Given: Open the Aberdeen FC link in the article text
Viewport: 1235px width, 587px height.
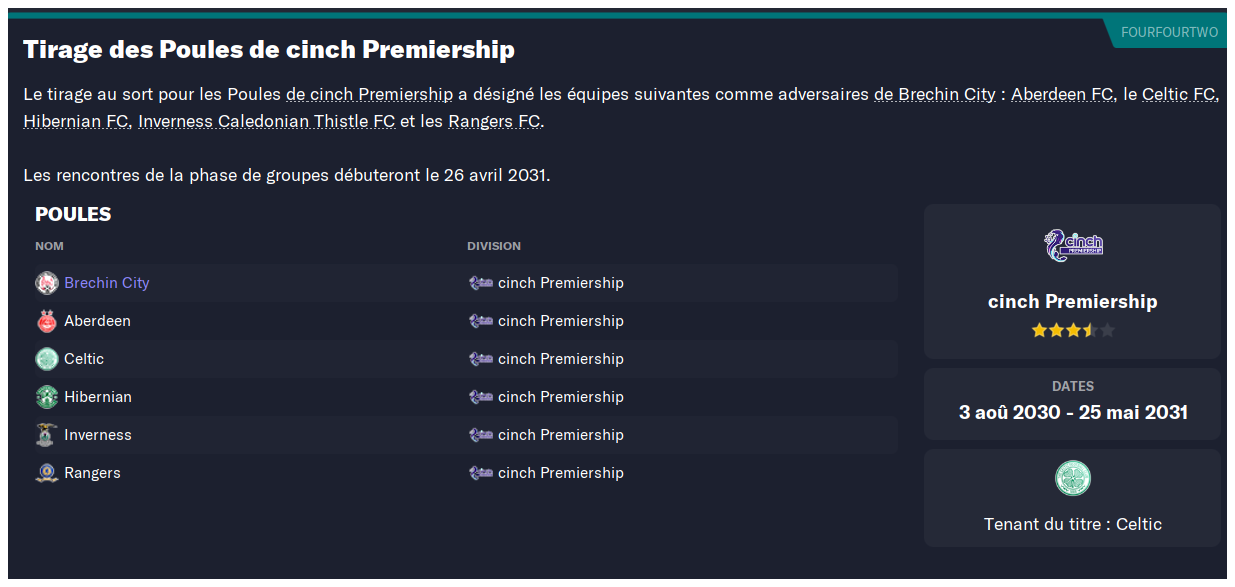Looking at the screenshot, I should [x=1063, y=94].
